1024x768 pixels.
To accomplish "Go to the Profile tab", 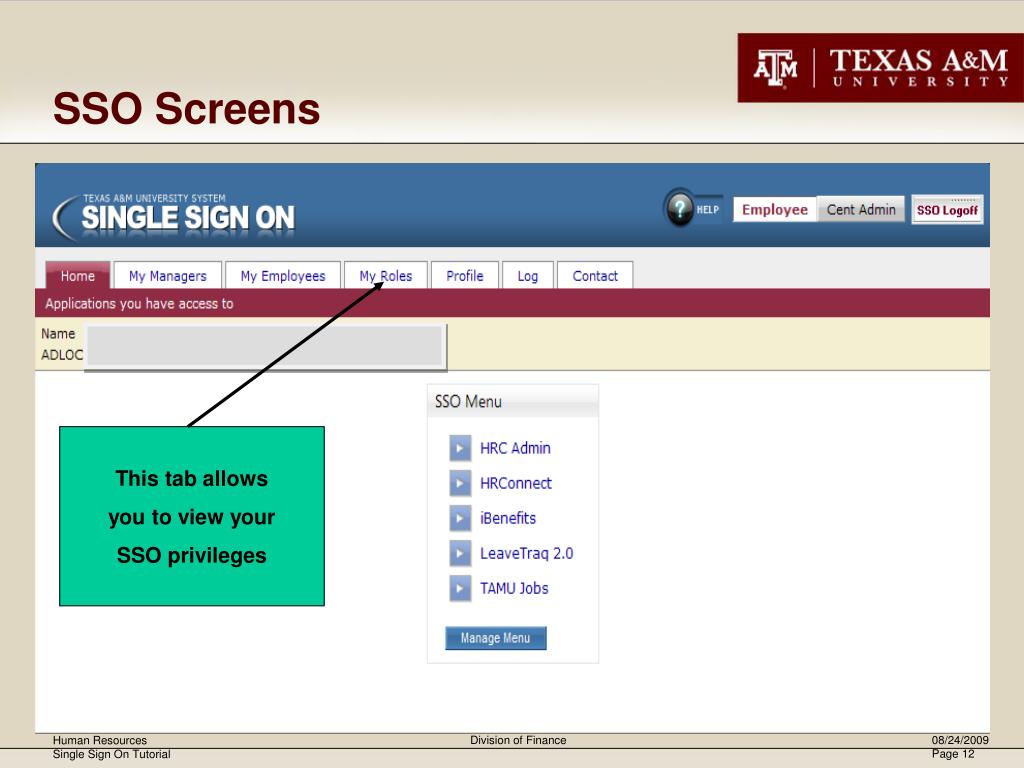I will [465, 276].
